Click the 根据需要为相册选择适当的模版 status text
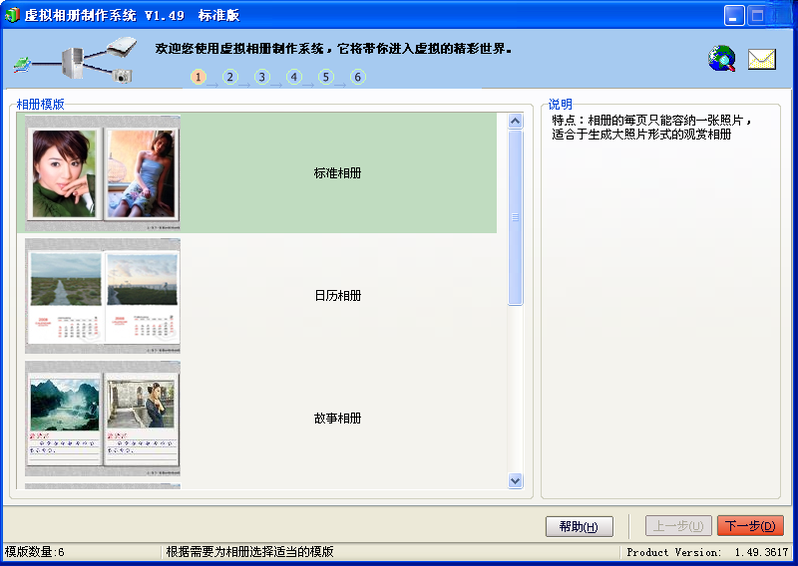Viewport: 798px width, 566px height. click(x=250, y=552)
